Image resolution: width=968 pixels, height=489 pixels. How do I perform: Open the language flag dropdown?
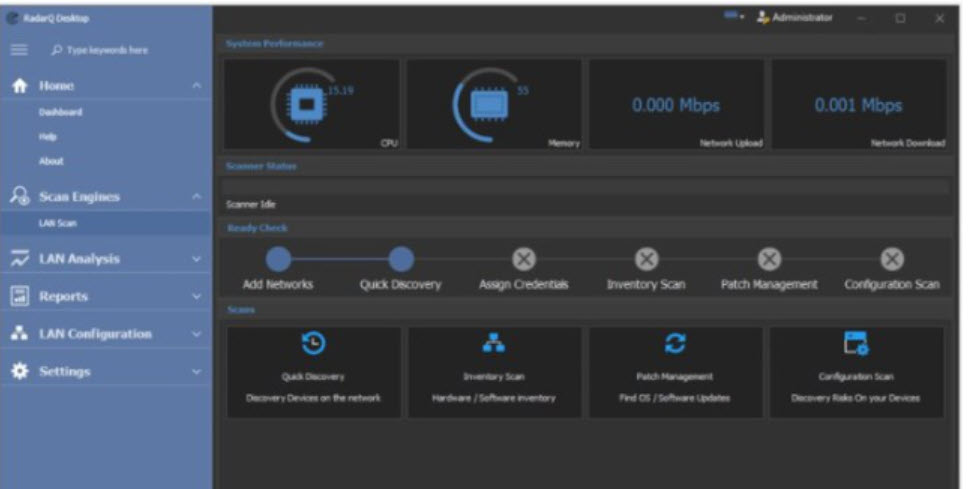click(x=734, y=17)
